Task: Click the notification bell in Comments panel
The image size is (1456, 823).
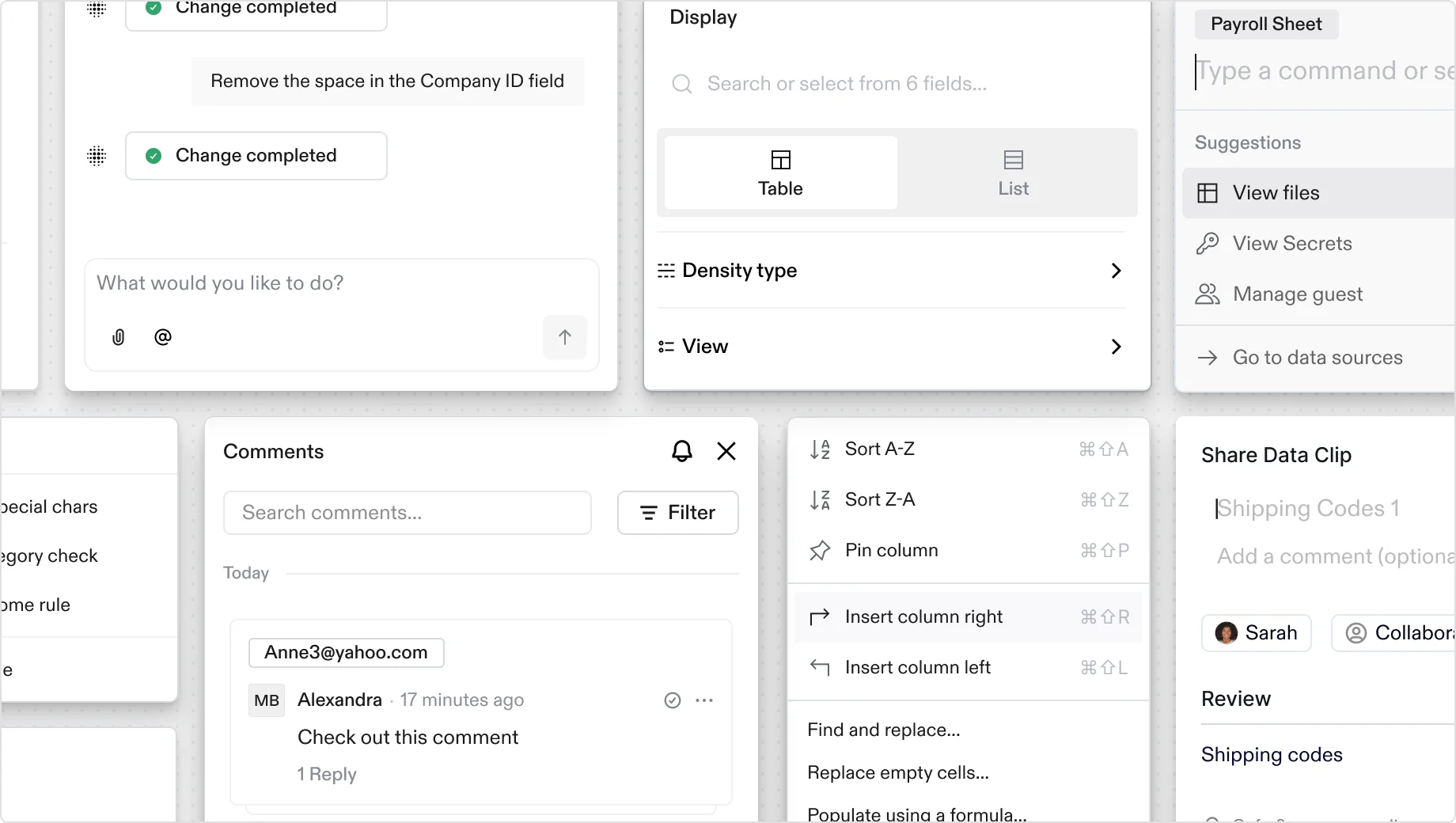Action: (681, 451)
